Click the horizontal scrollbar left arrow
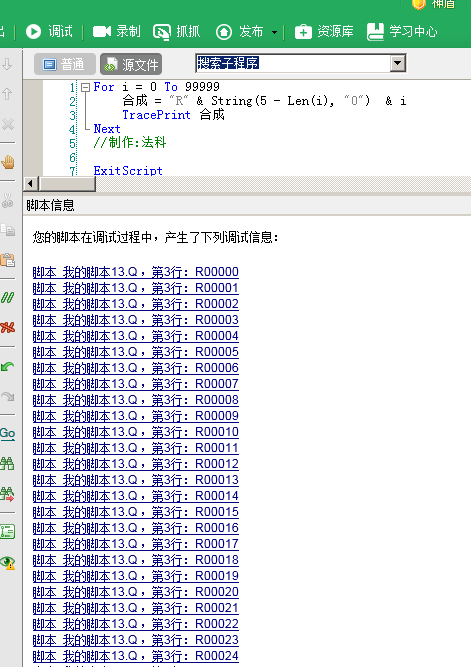 point(30,184)
